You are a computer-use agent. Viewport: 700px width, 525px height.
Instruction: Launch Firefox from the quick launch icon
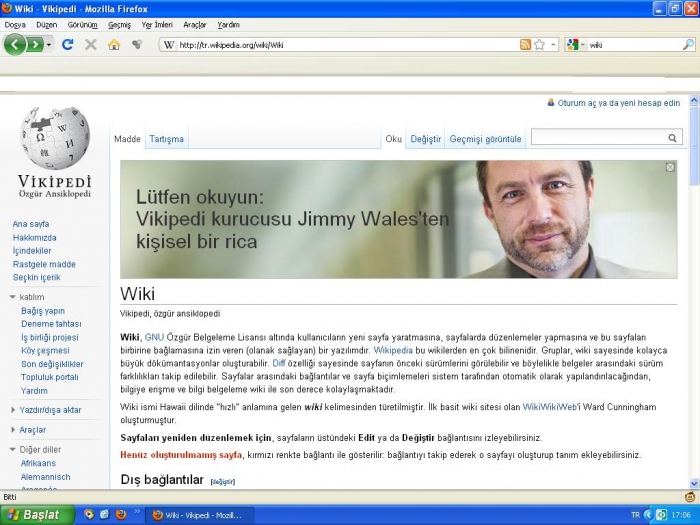click(121, 515)
